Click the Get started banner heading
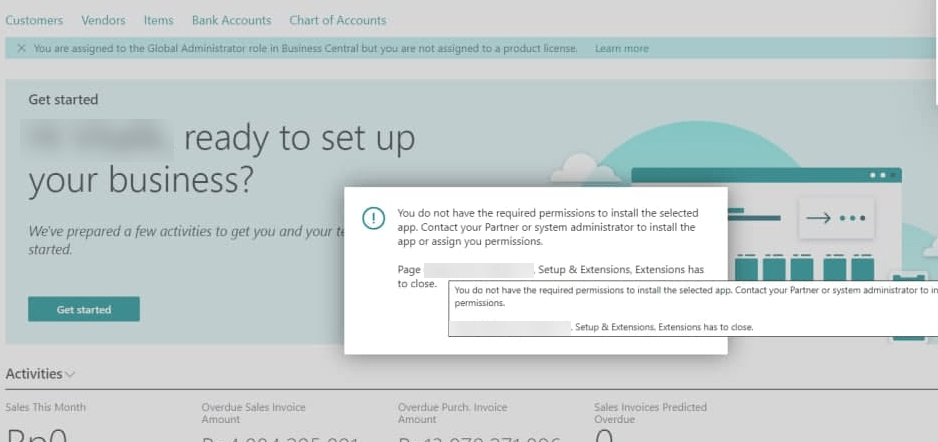 click(63, 100)
